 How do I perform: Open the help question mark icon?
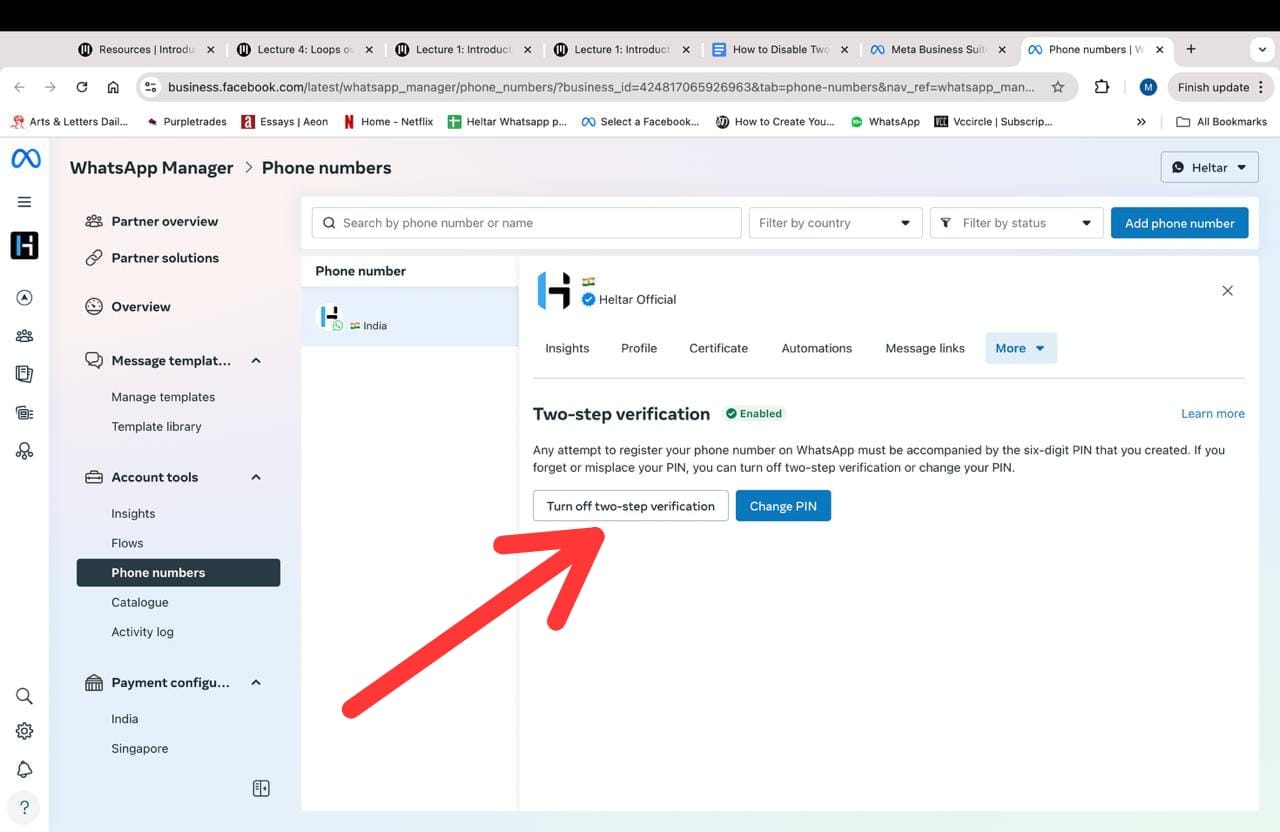pos(25,807)
